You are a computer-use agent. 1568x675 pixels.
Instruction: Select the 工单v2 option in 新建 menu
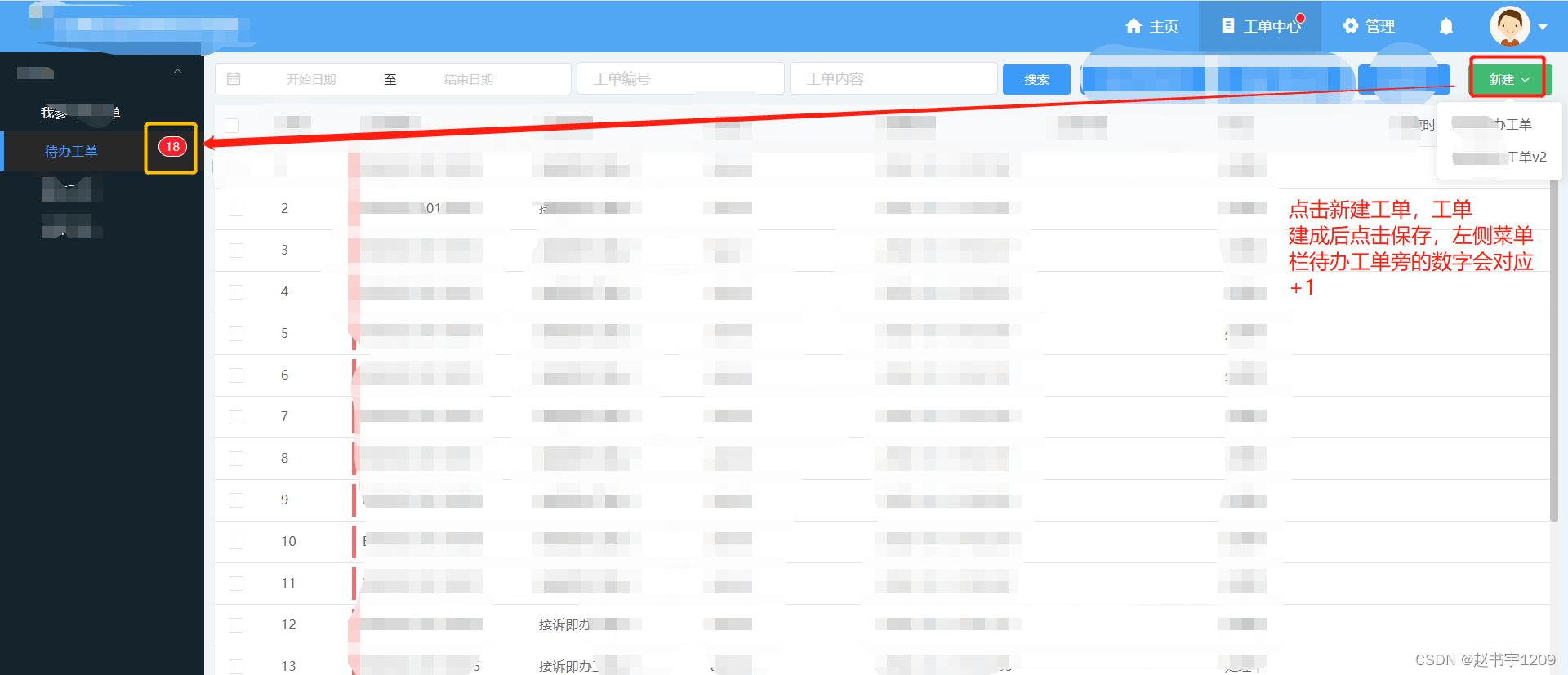(x=1499, y=157)
